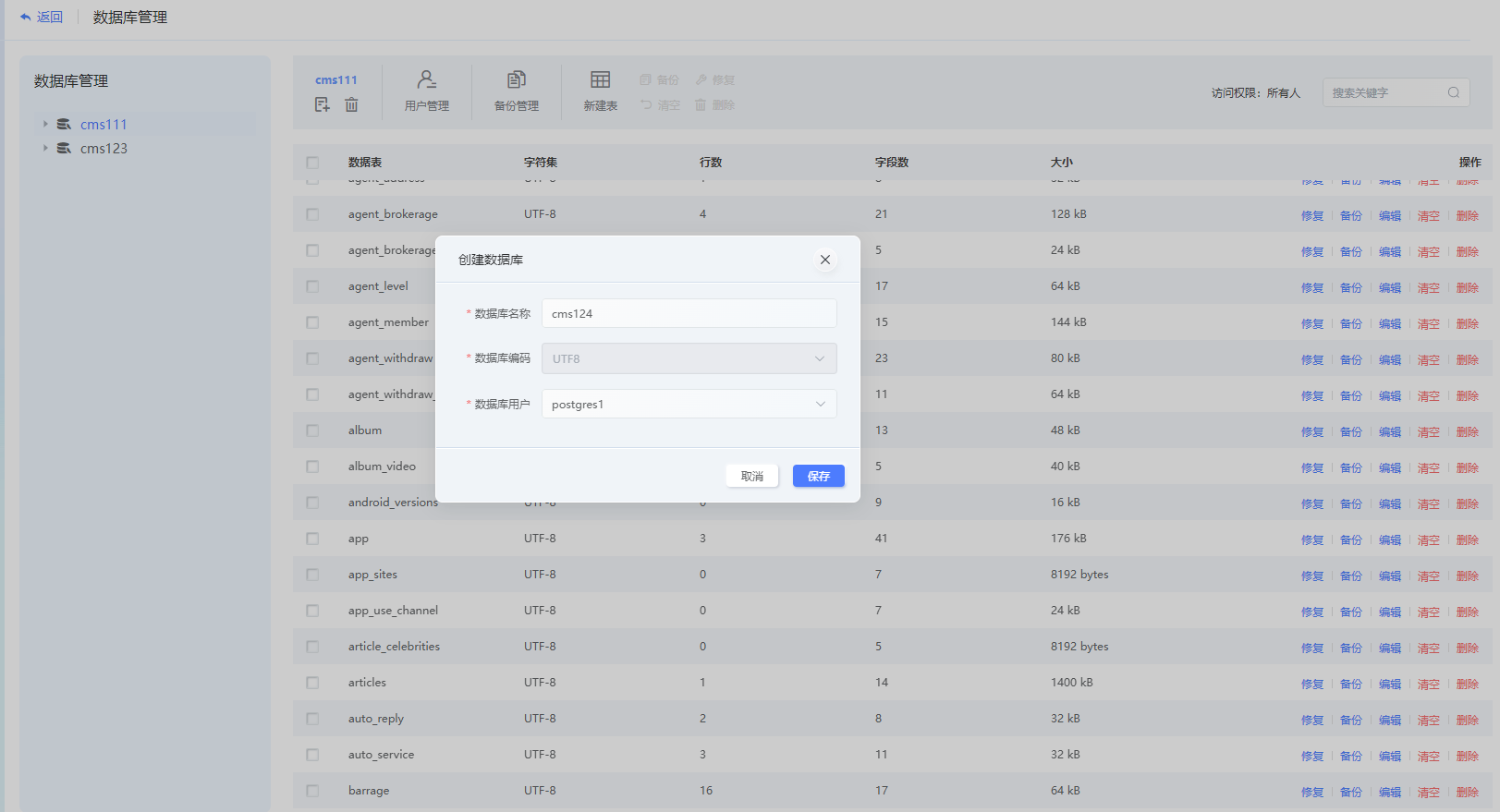Viewport: 1500px width, 812px height.
Task: Click 备份 in agent_level row
Action: [1351, 287]
